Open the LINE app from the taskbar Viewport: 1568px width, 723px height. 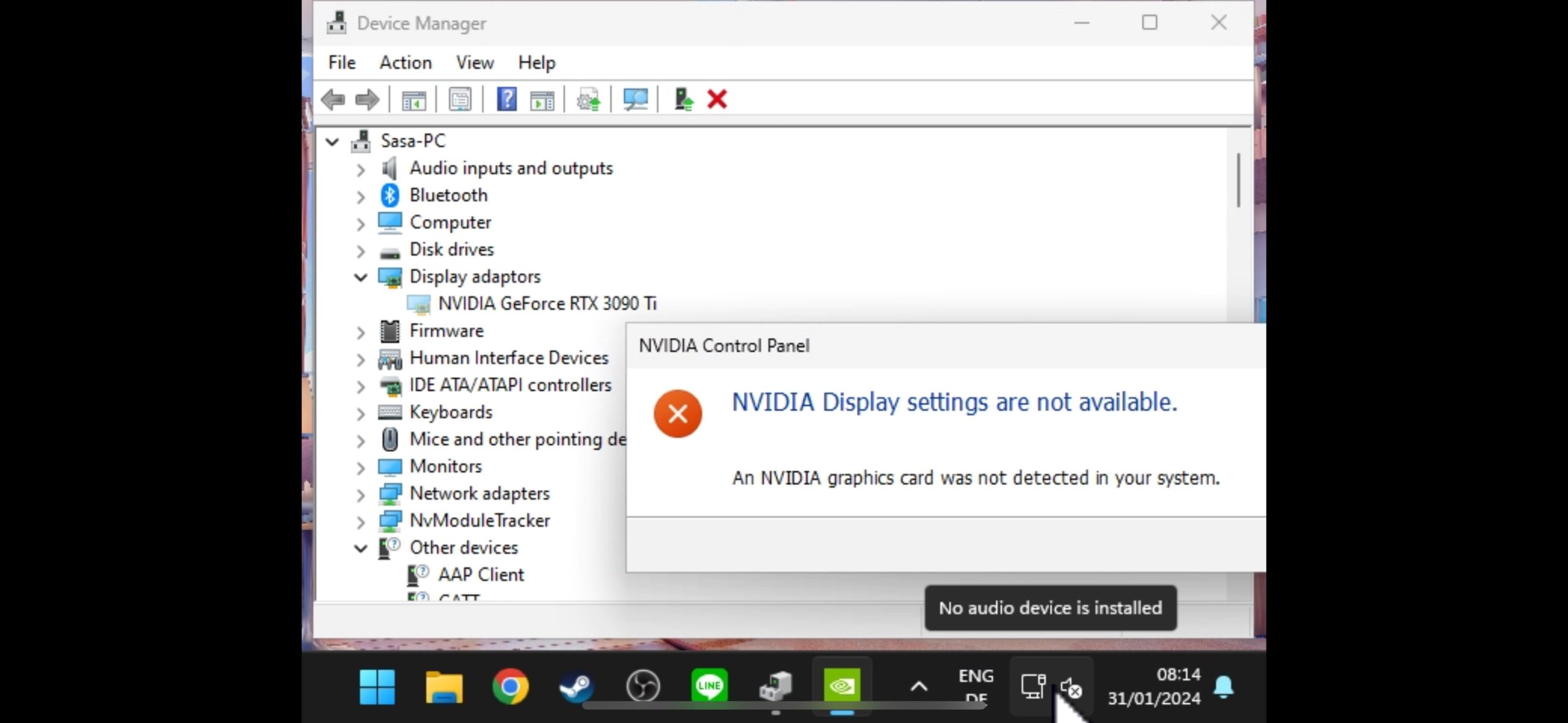pyautogui.click(x=709, y=686)
